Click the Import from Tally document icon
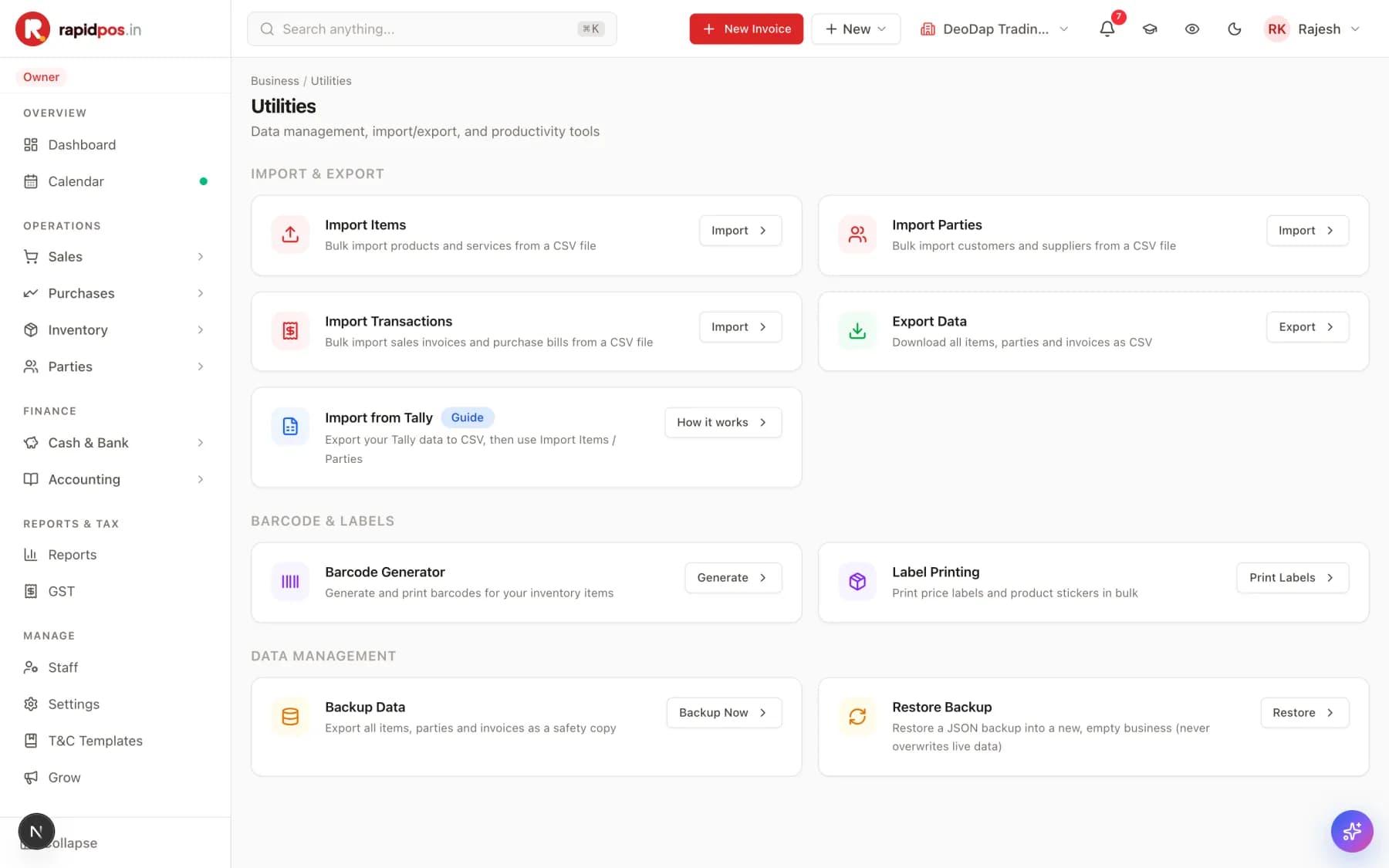 point(290,427)
